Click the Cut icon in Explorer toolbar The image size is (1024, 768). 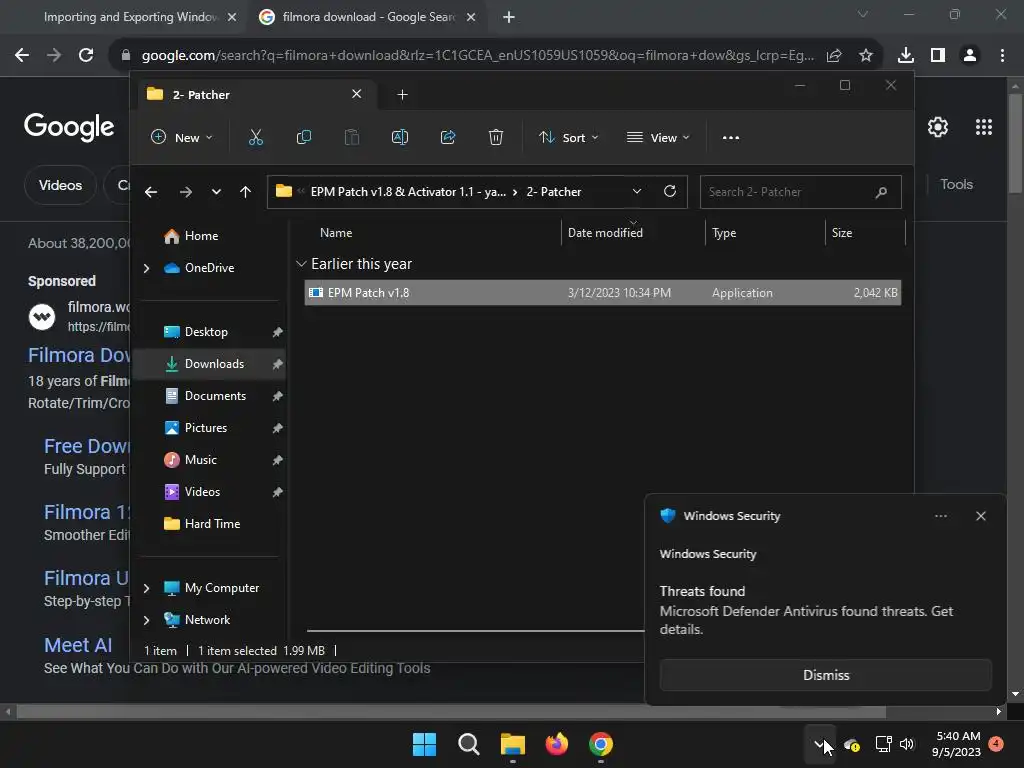255,137
